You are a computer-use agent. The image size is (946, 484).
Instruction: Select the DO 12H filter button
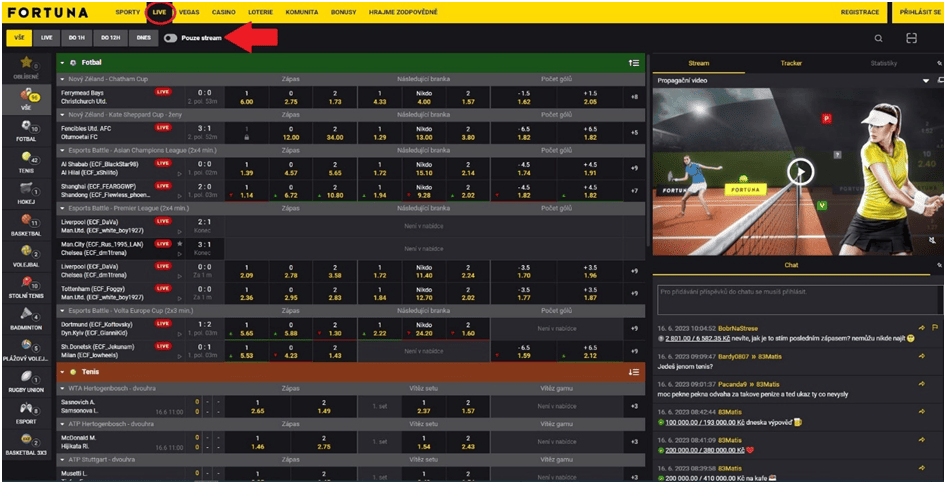coord(110,38)
